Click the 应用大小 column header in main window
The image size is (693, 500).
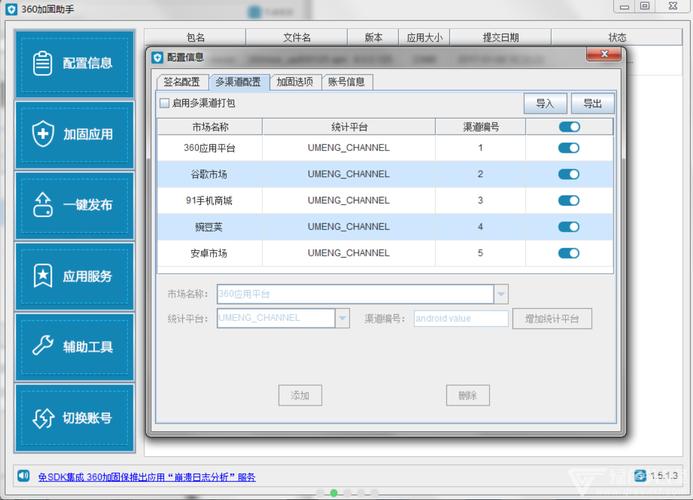(424, 38)
